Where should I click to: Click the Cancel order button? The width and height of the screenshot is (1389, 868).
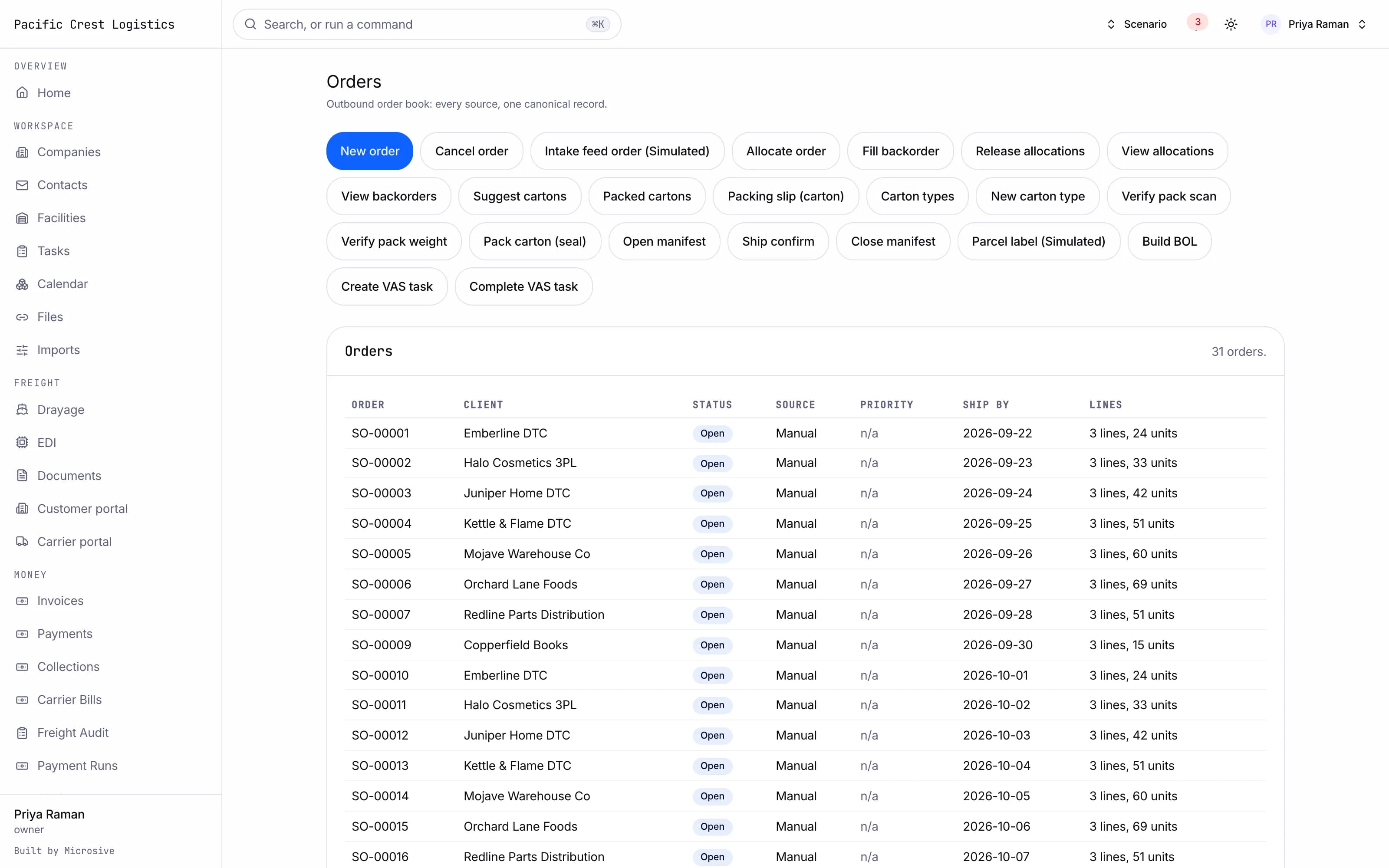click(471, 151)
